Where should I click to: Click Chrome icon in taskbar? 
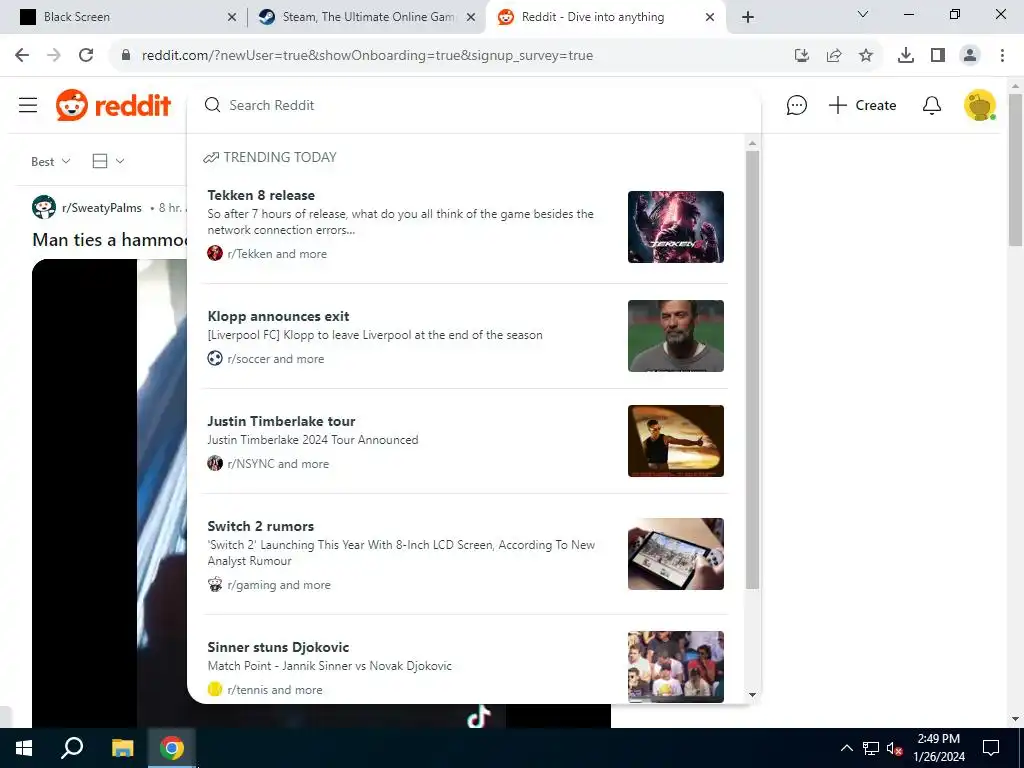(x=172, y=748)
